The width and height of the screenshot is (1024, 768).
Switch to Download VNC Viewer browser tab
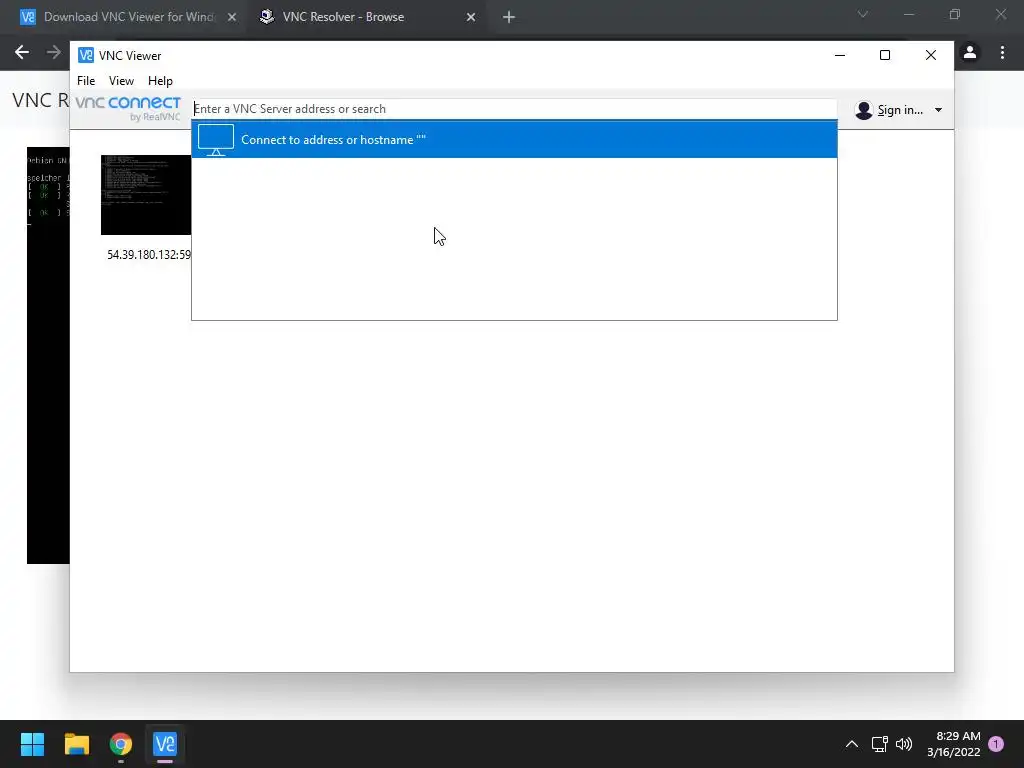tap(127, 17)
